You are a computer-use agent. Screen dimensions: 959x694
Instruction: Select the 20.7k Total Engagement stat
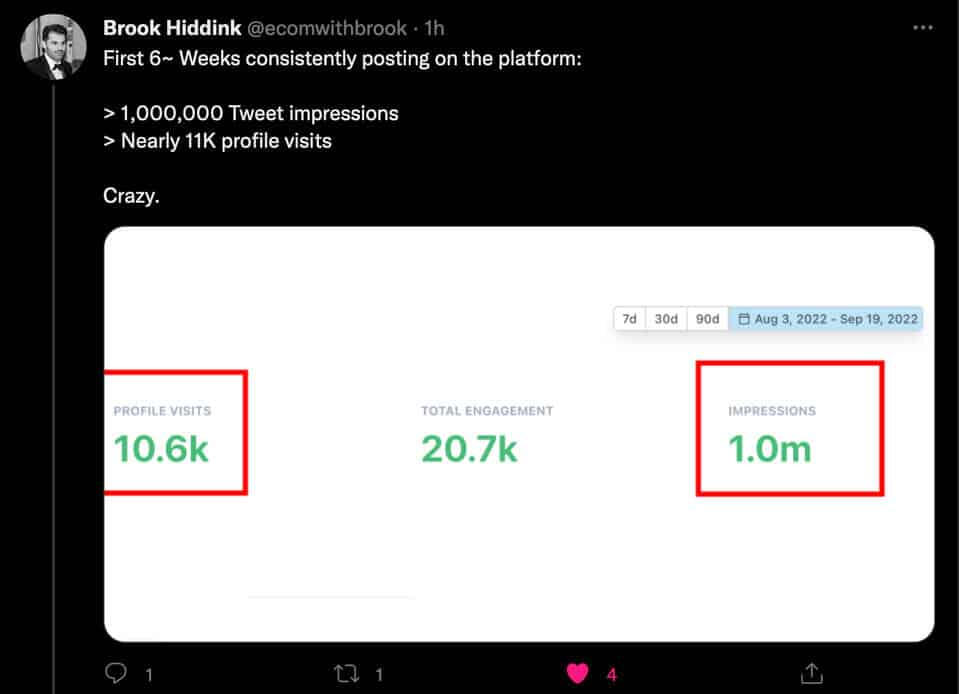[x=469, y=448]
